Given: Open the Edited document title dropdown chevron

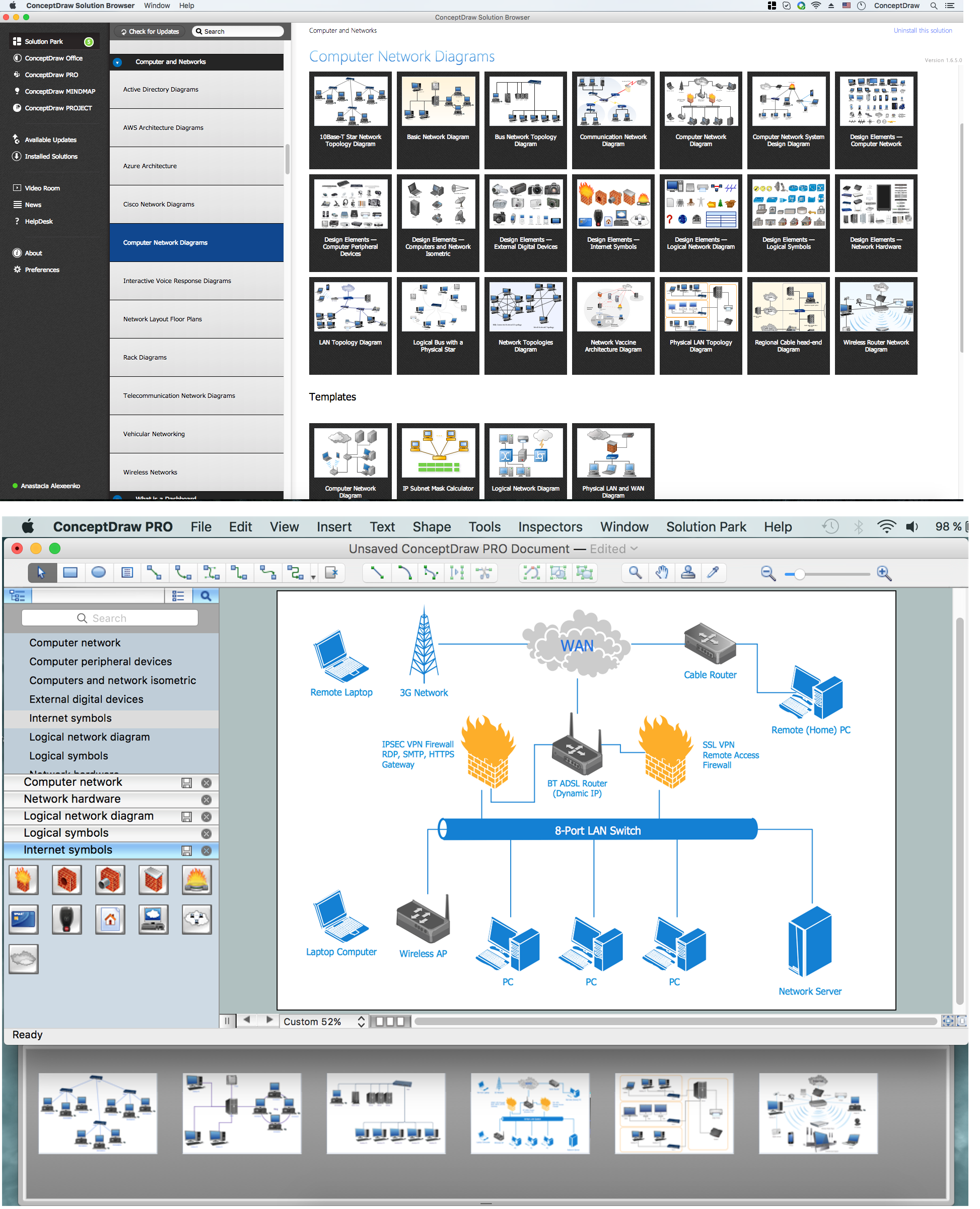Looking at the screenshot, I should click(635, 548).
